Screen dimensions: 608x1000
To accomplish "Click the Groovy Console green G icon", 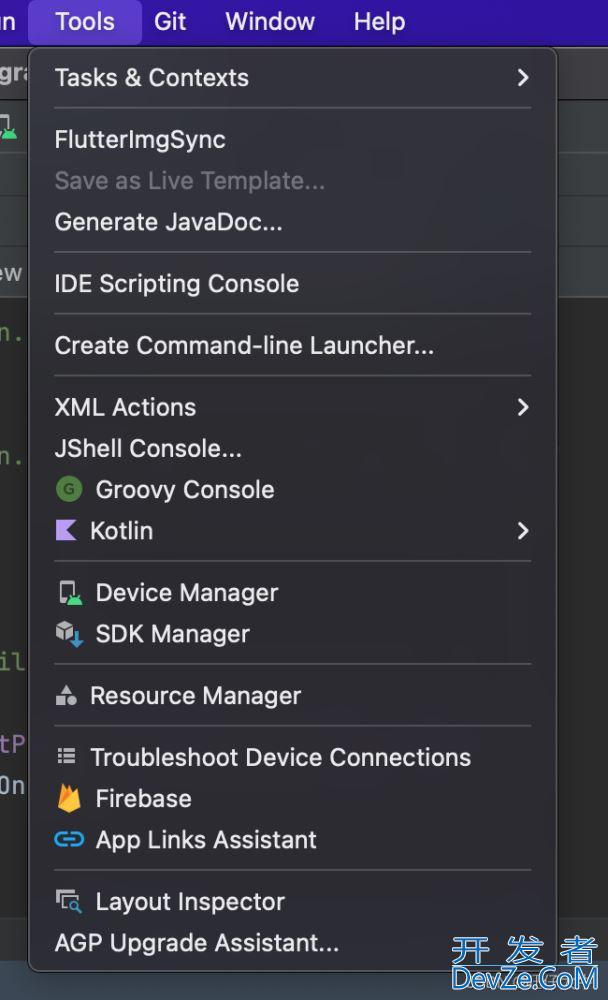I will coord(69,490).
